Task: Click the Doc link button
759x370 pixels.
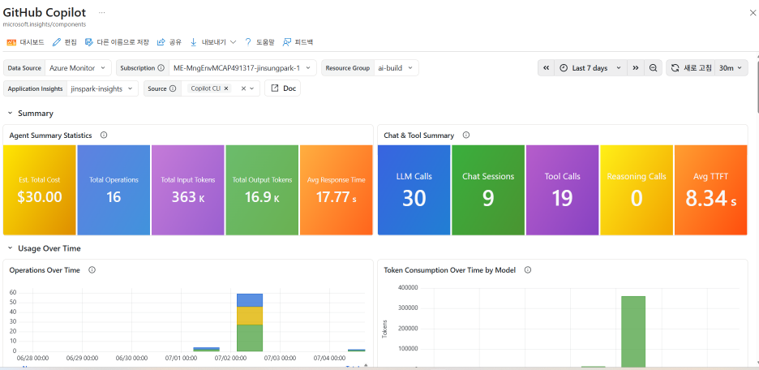Action: pos(283,89)
